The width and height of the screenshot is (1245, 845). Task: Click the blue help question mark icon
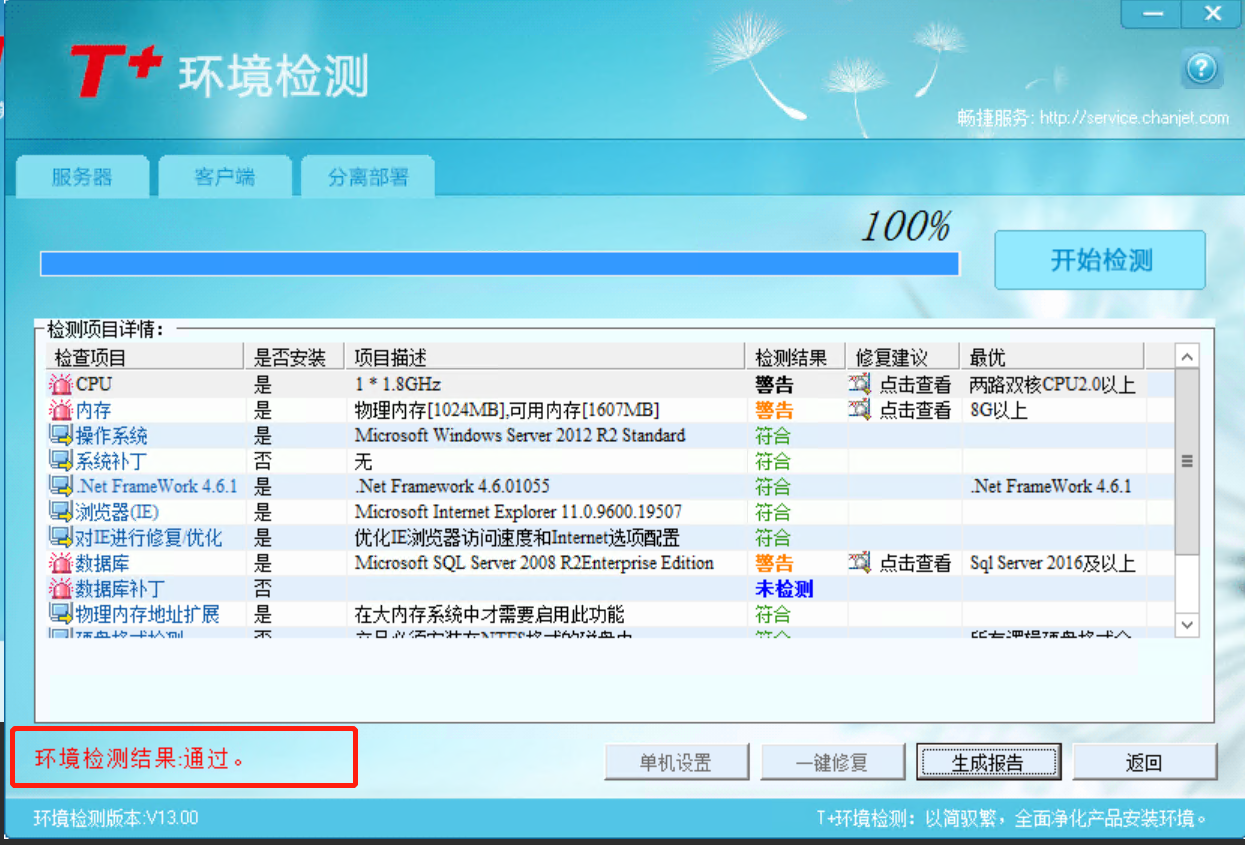[1201, 69]
